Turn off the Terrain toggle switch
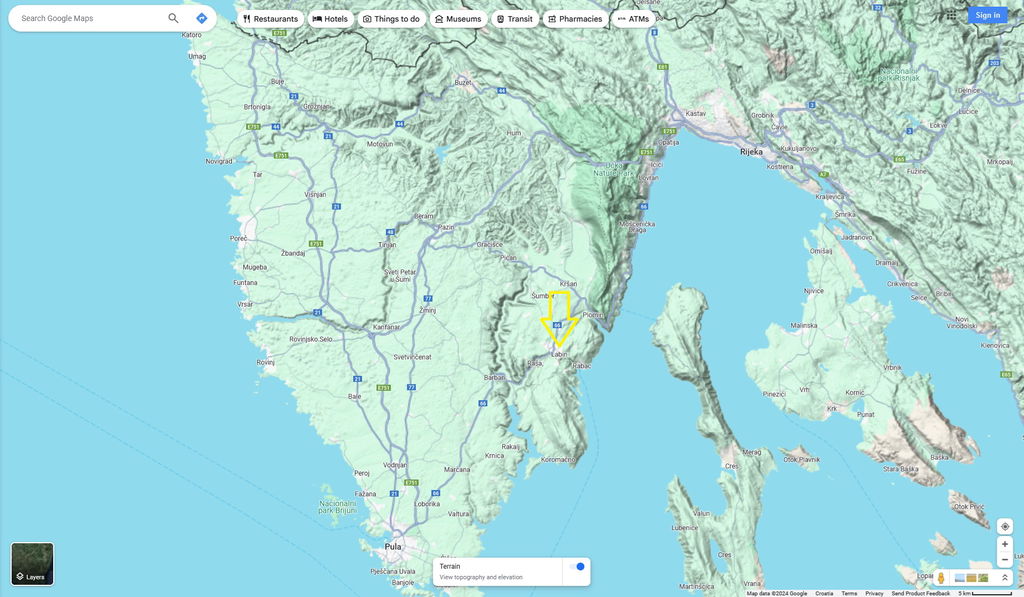Viewport: 1024px width, 597px height. click(577, 567)
